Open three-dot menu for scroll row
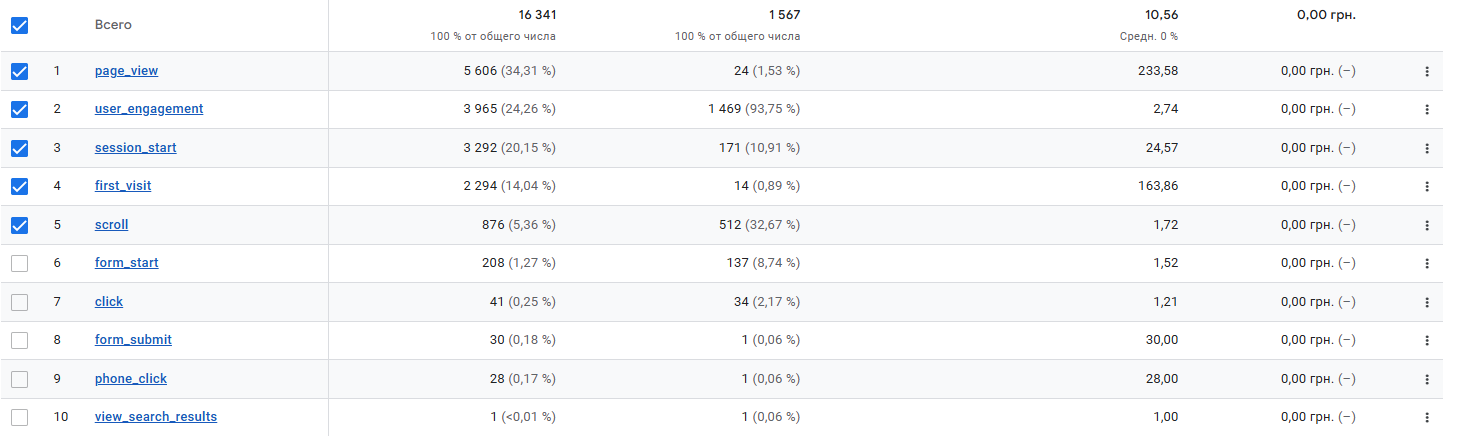 point(1427,225)
